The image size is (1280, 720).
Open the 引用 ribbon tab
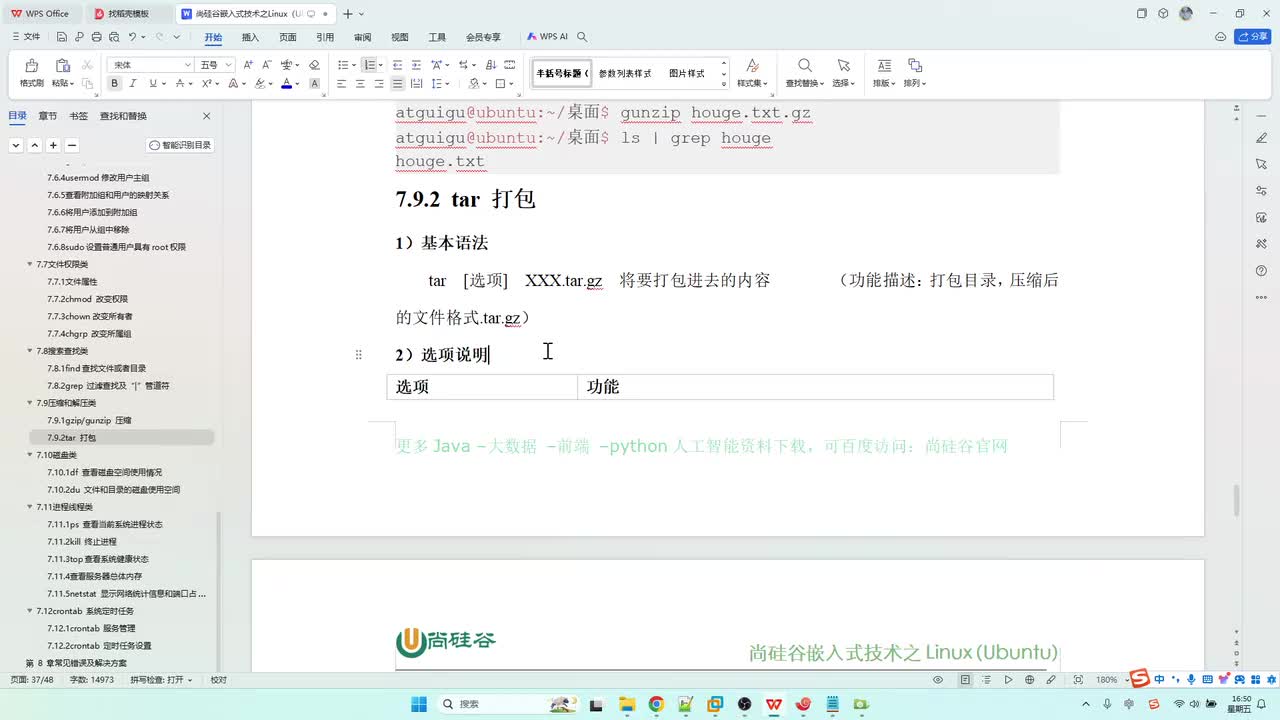[325, 37]
